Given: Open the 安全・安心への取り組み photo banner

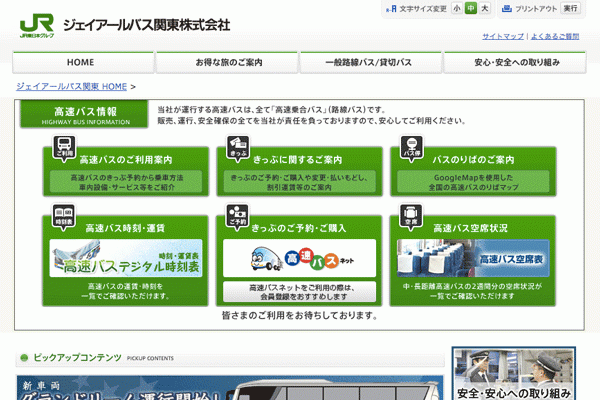Looking at the screenshot, I should click(x=514, y=374).
